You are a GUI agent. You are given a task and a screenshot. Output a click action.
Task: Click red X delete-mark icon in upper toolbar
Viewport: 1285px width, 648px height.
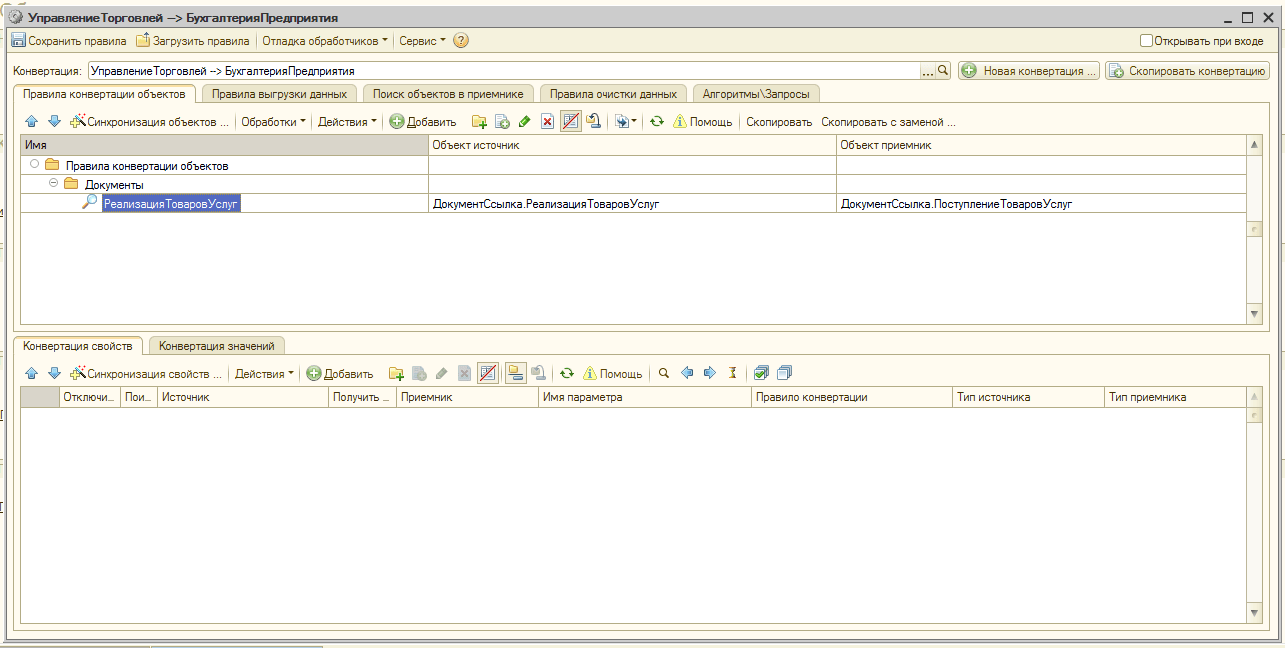click(x=547, y=121)
